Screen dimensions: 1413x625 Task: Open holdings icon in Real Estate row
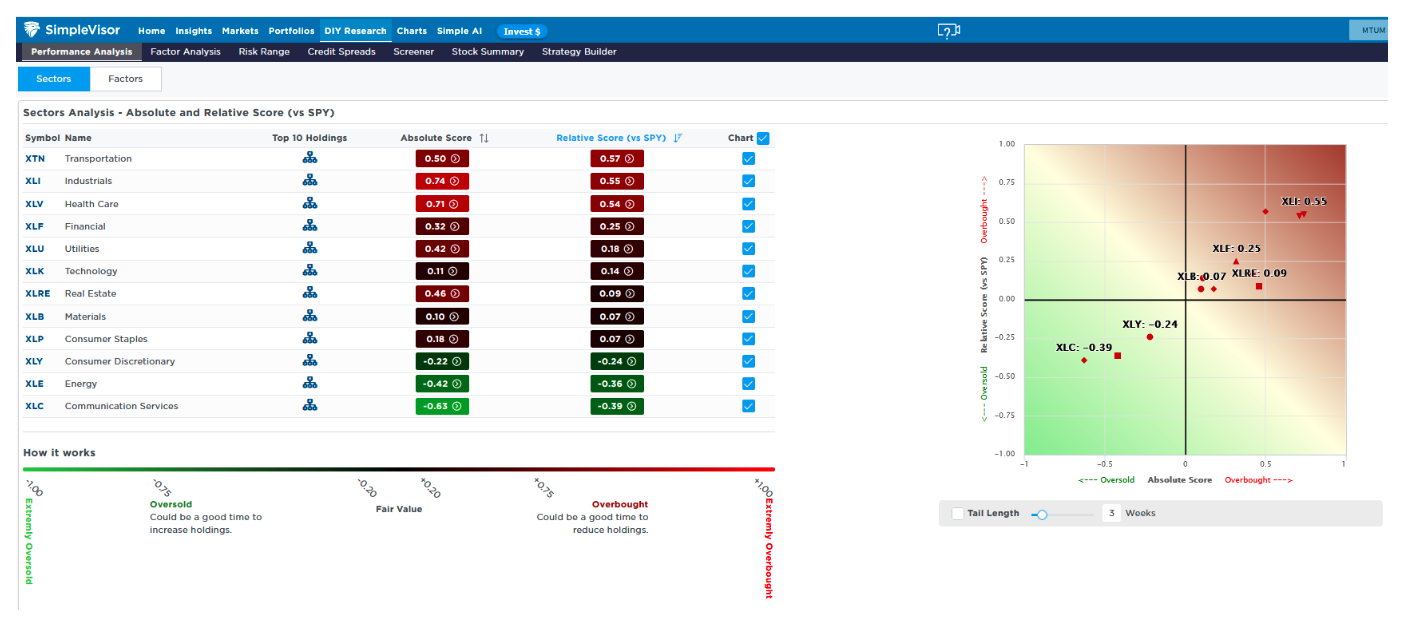[310, 294]
